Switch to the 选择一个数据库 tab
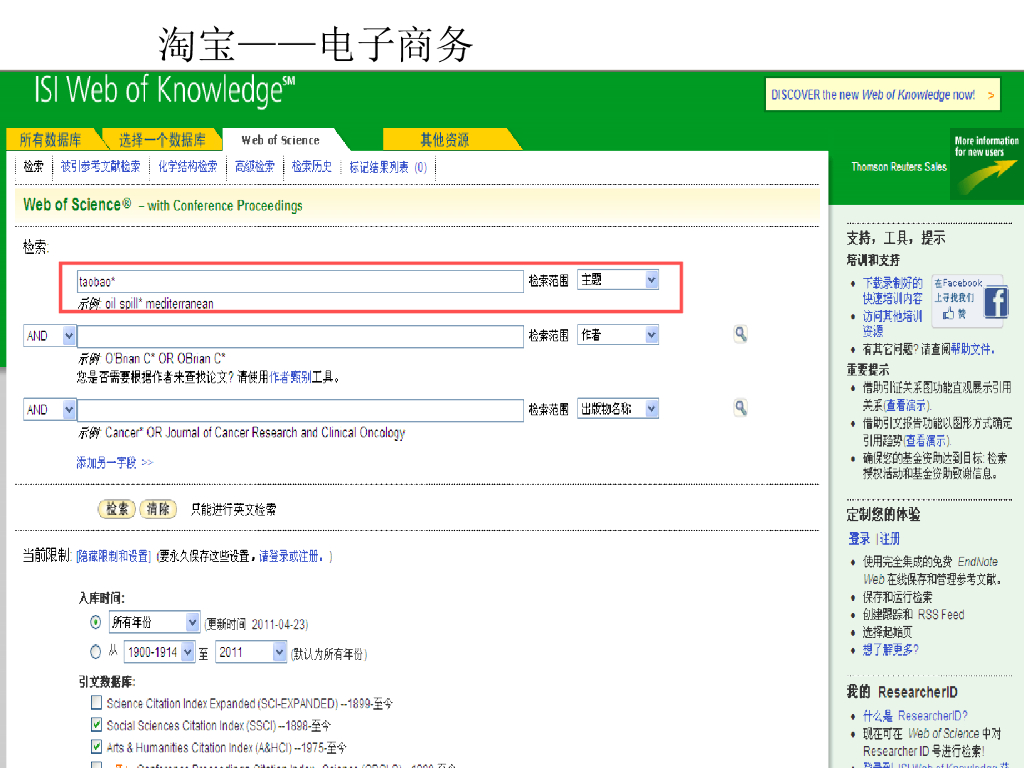 (x=162, y=140)
